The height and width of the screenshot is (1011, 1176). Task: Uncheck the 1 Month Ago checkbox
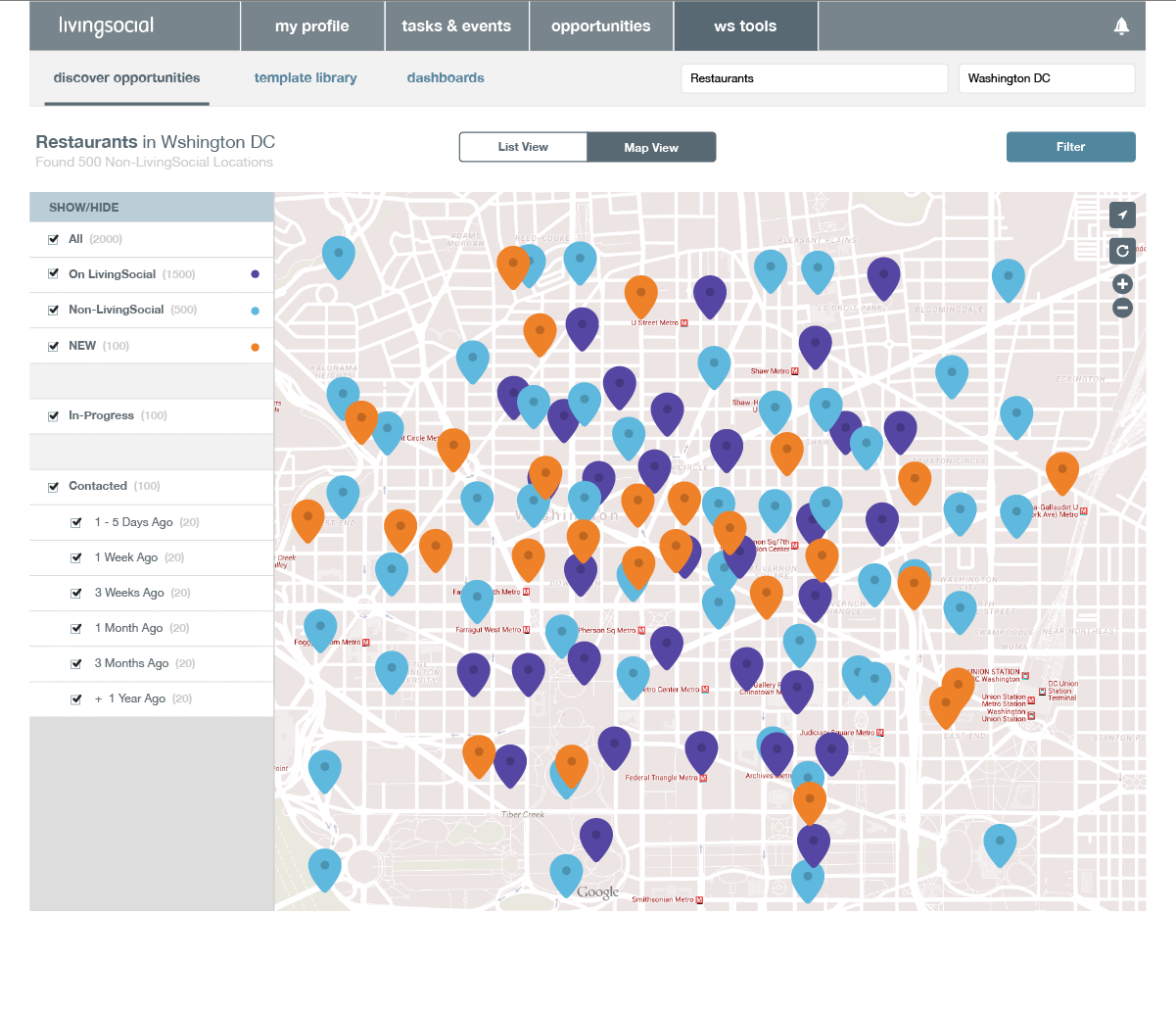76,628
